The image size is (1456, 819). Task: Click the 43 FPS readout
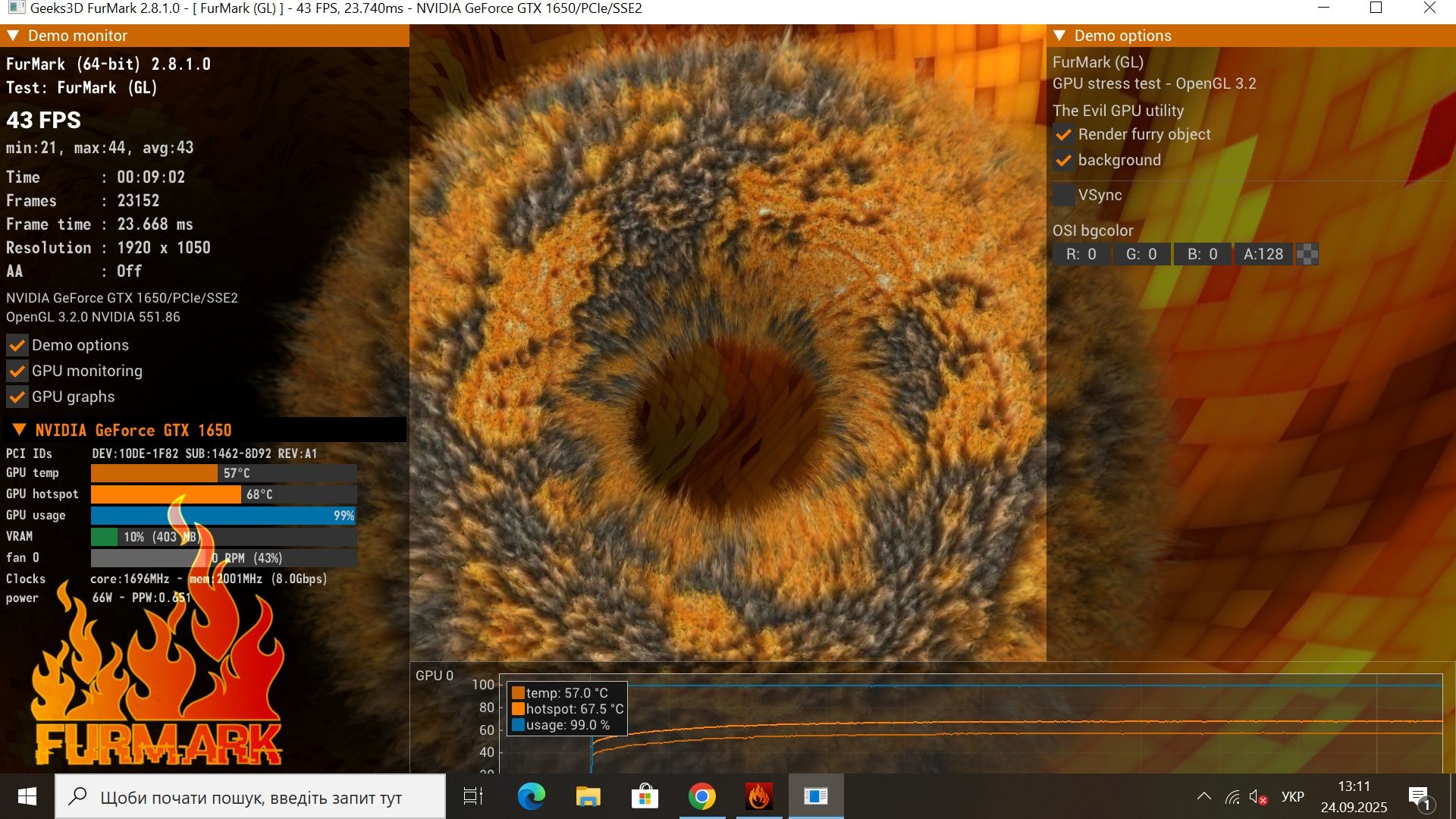click(x=44, y=120)
